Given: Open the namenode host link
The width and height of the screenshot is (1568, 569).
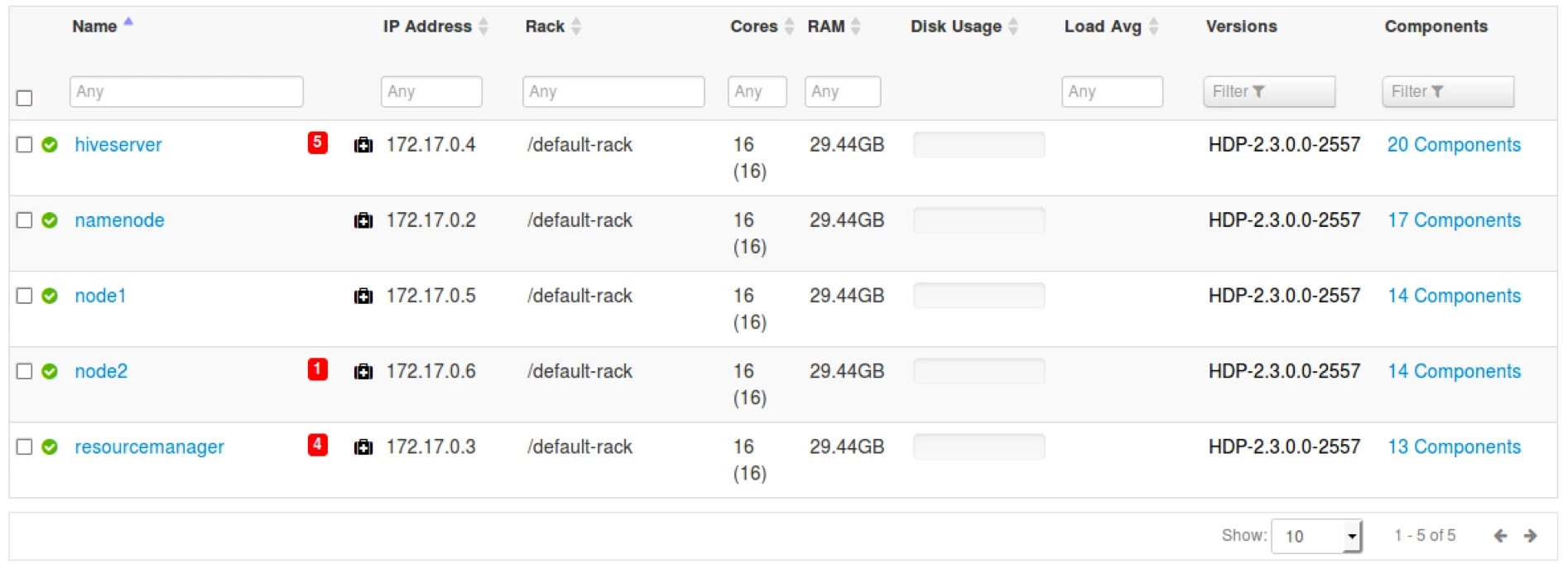Looking at the screenshot, I should pyautogui.click(x=119, y=220).
